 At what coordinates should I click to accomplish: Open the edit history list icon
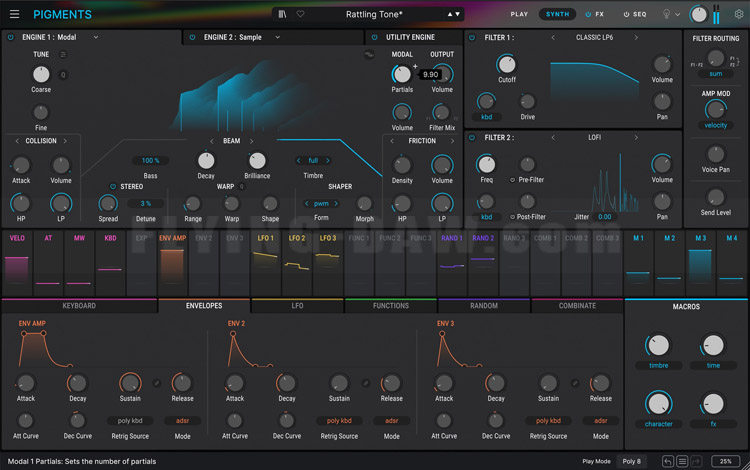(x=682, y=461)
